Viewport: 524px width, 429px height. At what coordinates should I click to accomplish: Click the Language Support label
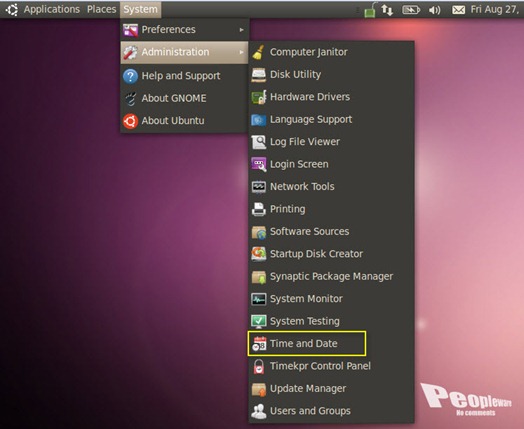tap(311, 120)
